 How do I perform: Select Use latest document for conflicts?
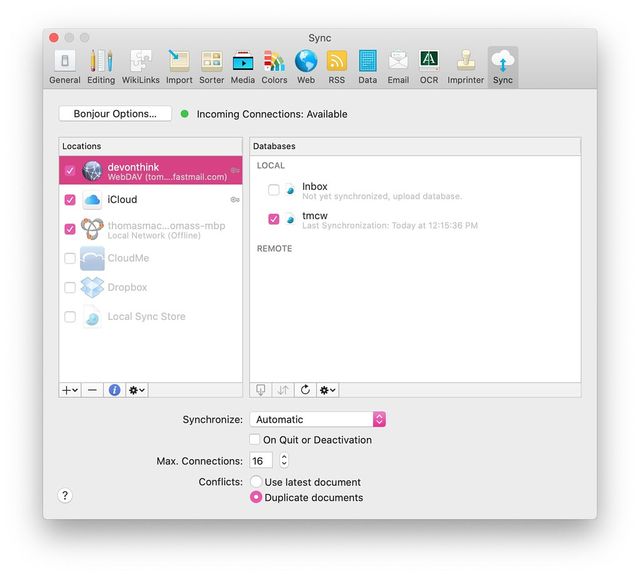pyautogui.click(x=256, y=481)
